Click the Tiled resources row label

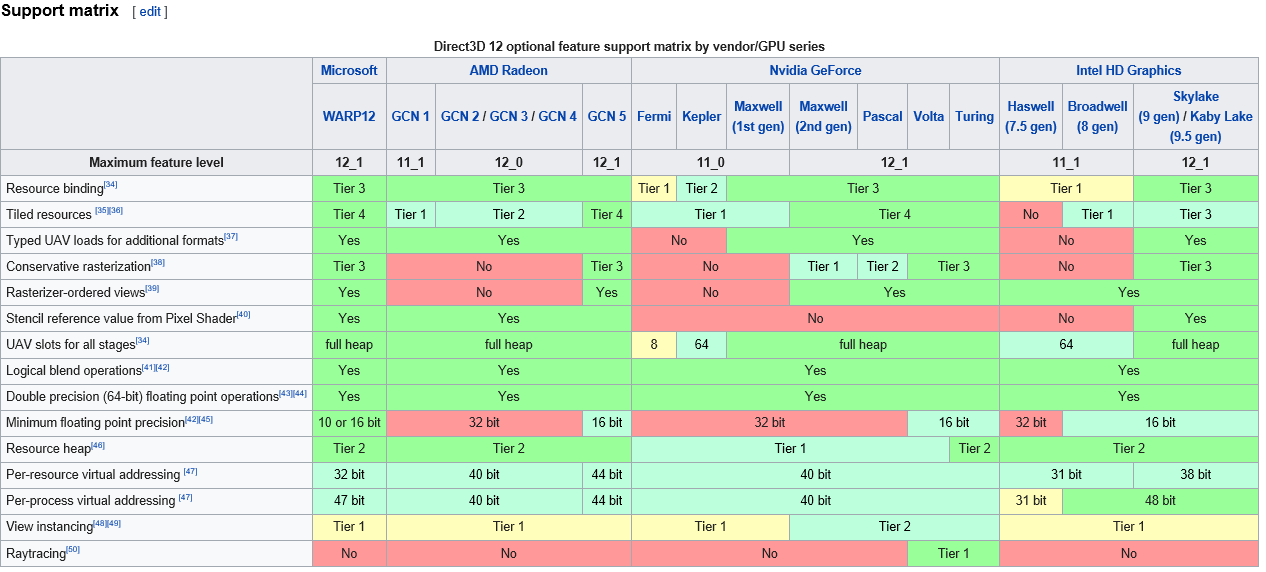[x=49, y=214]
